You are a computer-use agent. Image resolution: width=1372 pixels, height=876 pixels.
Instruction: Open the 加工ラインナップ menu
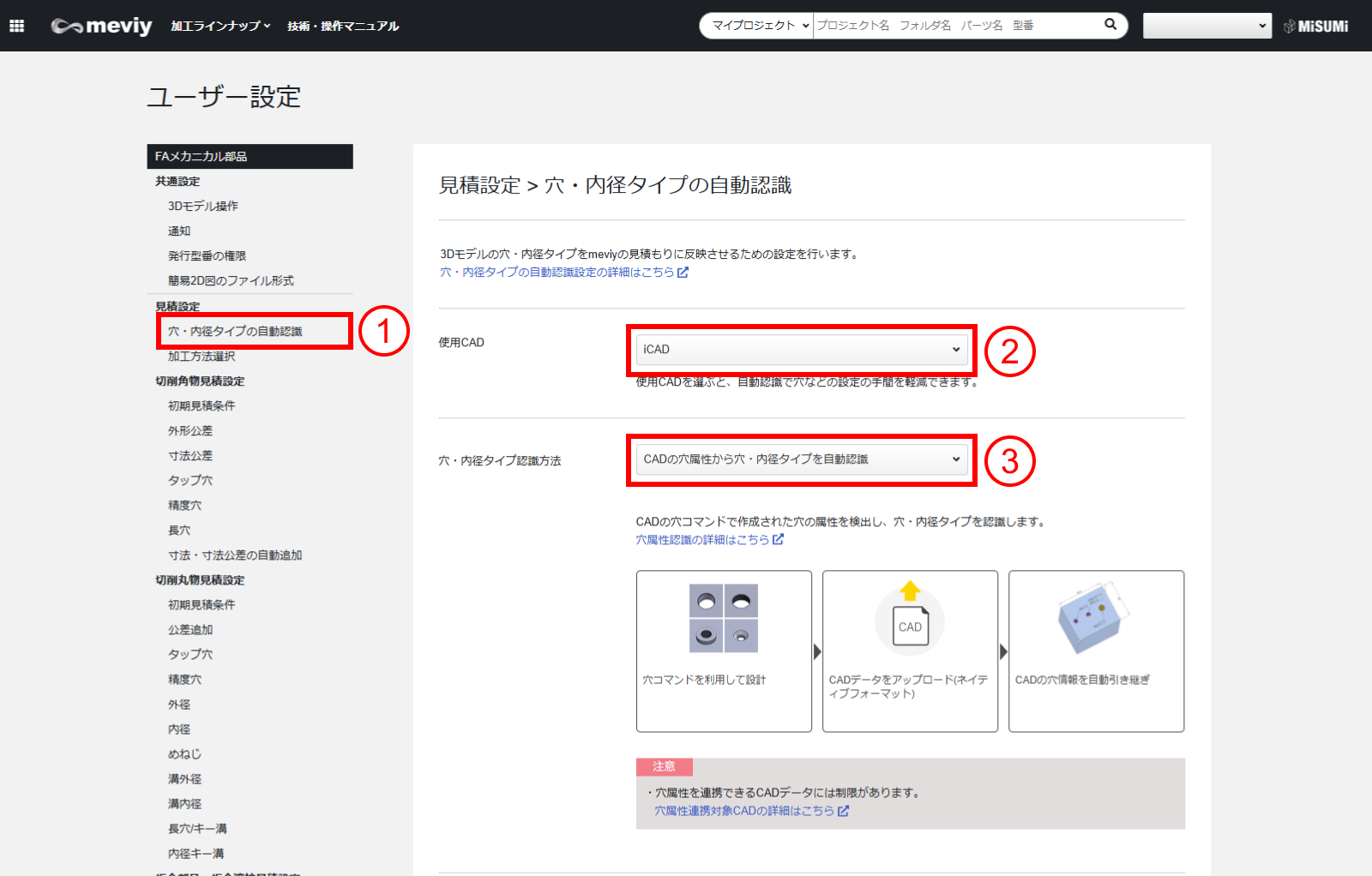[x=220, y=27]
